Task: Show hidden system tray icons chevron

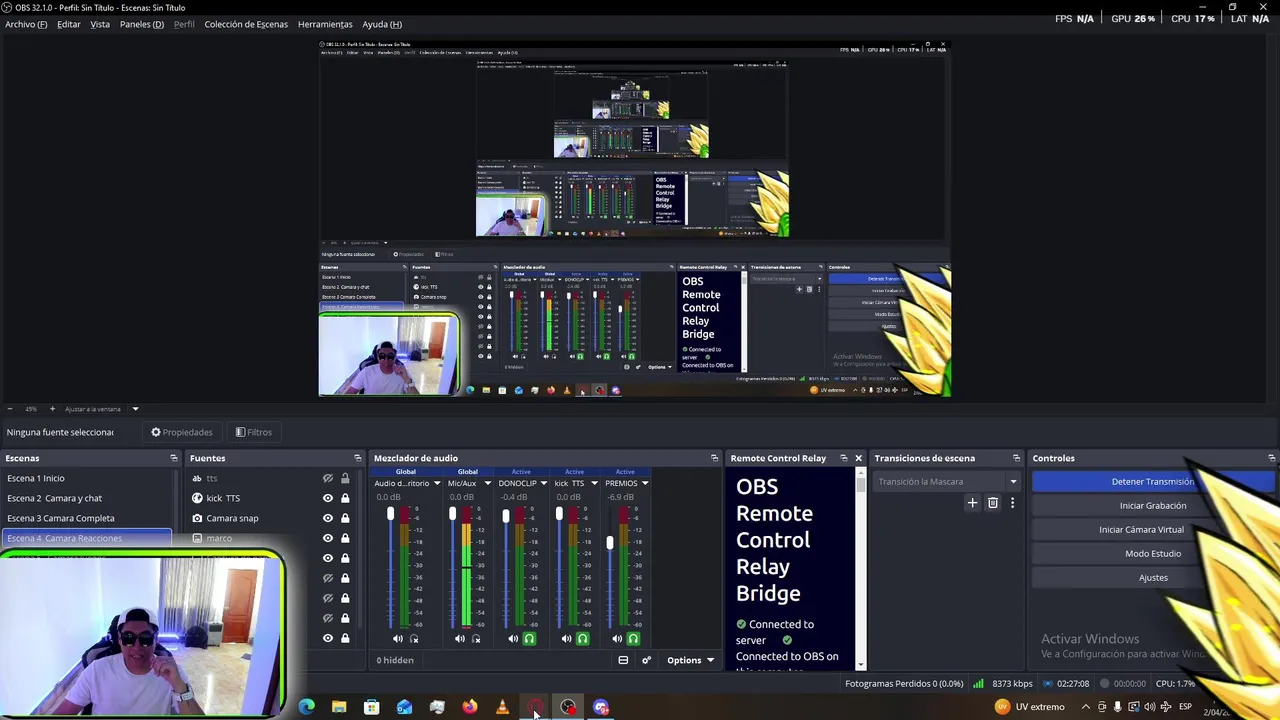Action: tap(1086, 707)
